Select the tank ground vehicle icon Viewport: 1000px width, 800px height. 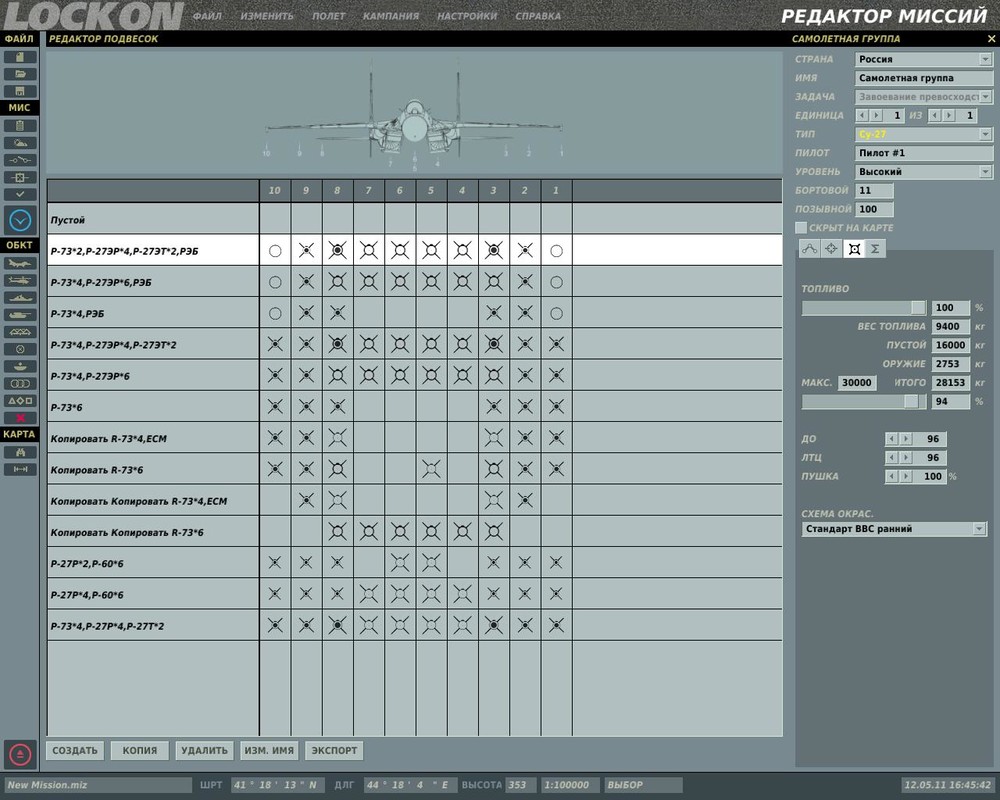[x=20, y=315]
